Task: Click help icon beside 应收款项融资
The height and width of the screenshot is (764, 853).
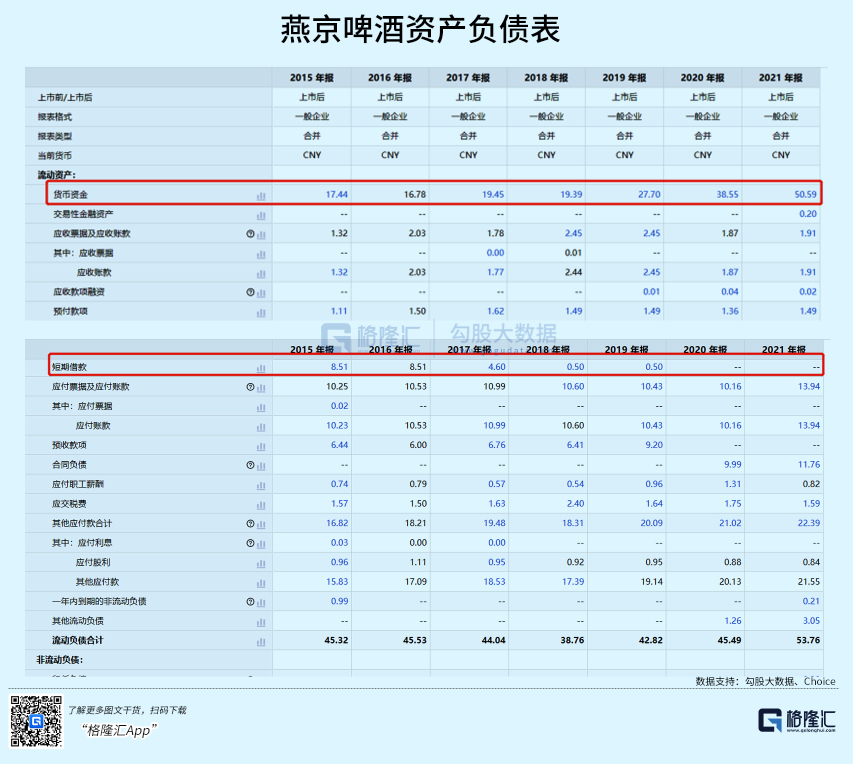Action: point(250,292)
